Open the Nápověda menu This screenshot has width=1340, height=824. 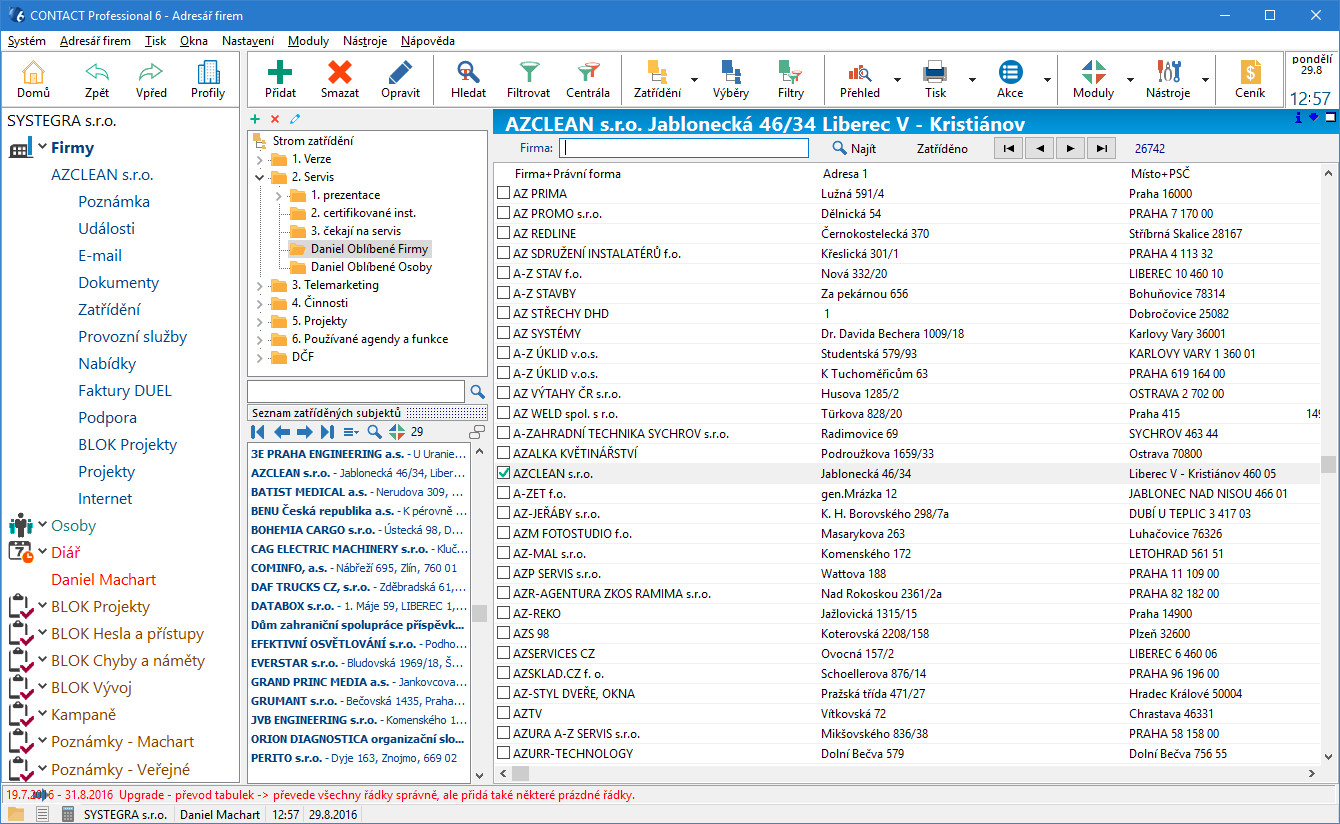(428, 41)
